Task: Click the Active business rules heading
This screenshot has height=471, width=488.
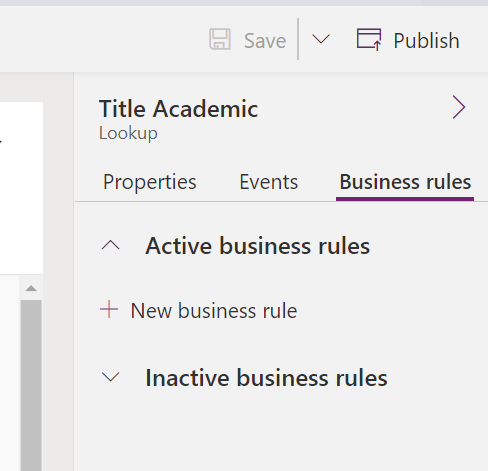Action: (258, 246)
